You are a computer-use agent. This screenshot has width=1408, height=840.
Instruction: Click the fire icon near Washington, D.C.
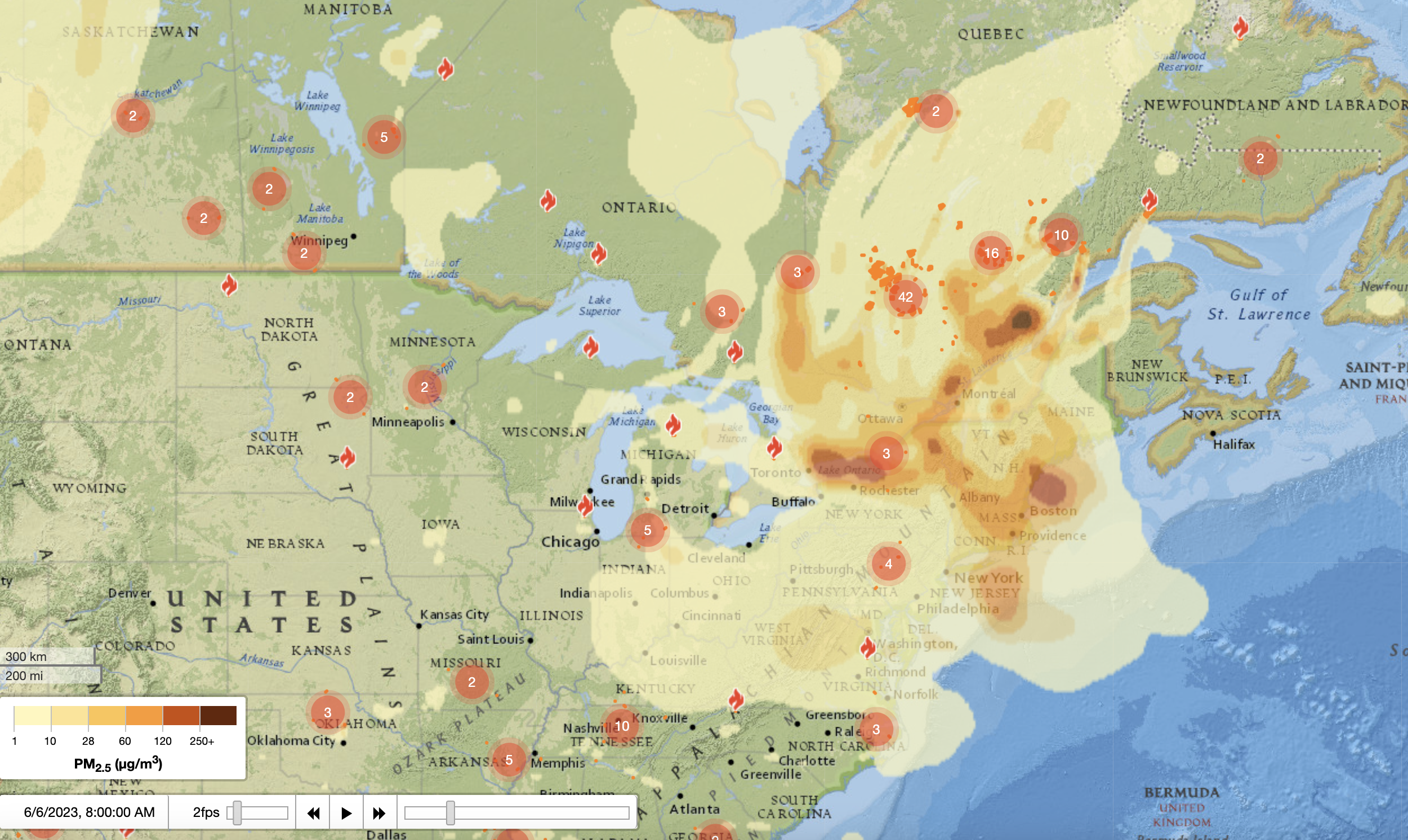pyautogui.click(x=867, y=647)
